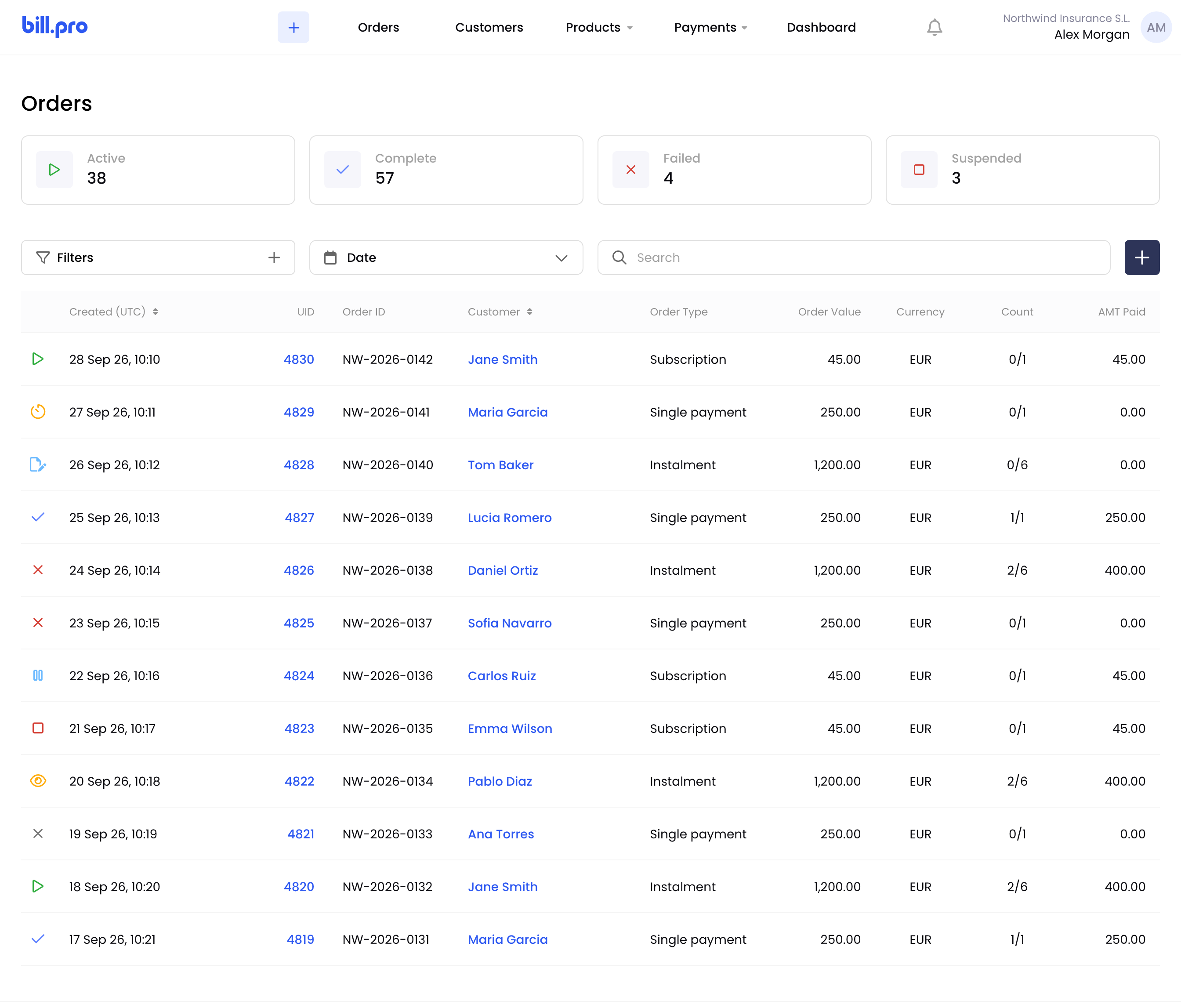Open customer Lucia Romero link
The height and width of the screenshot is (1008, 1181).
pos(510,518)
